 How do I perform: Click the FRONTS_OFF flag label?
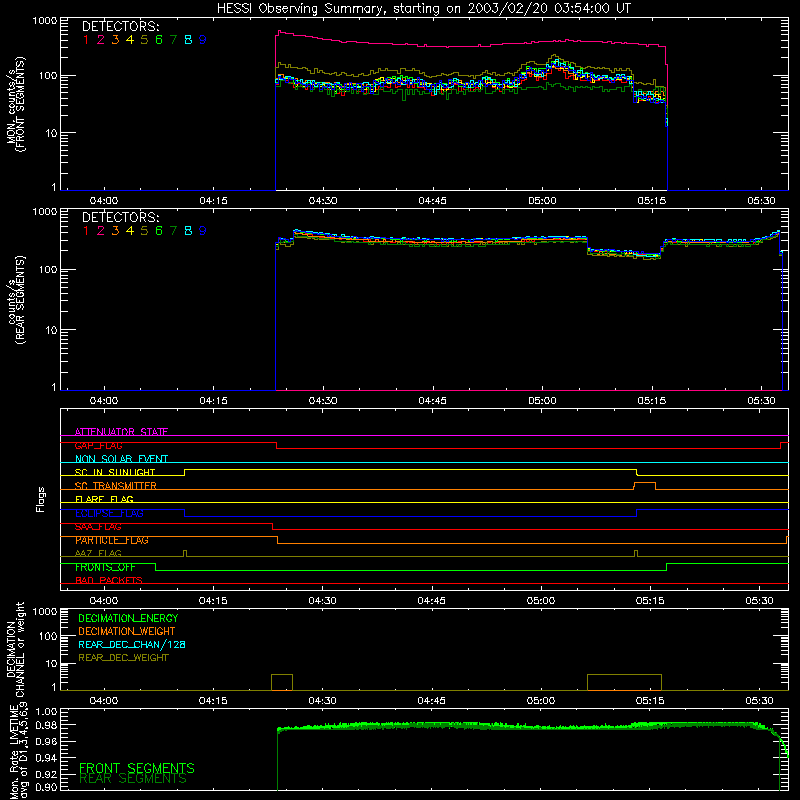point(105,567)
